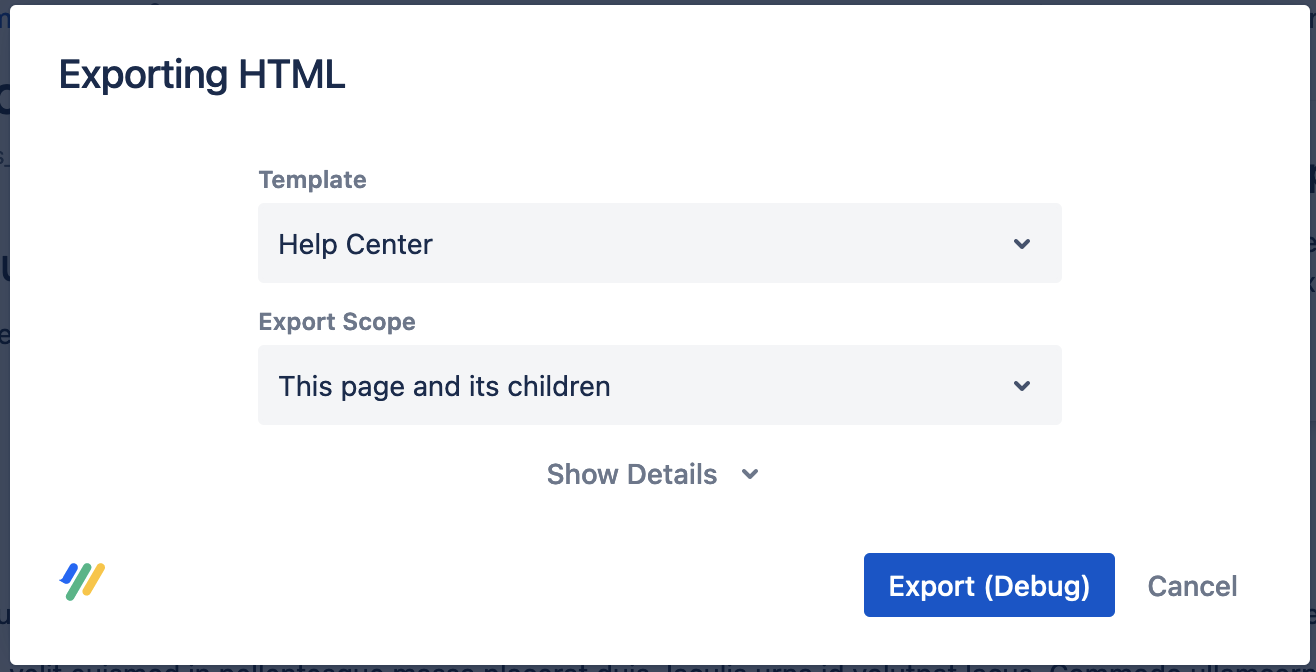Screen dimensions: 1316x672
Task: Cancel the HTML export dialog
Action: 1192,586
